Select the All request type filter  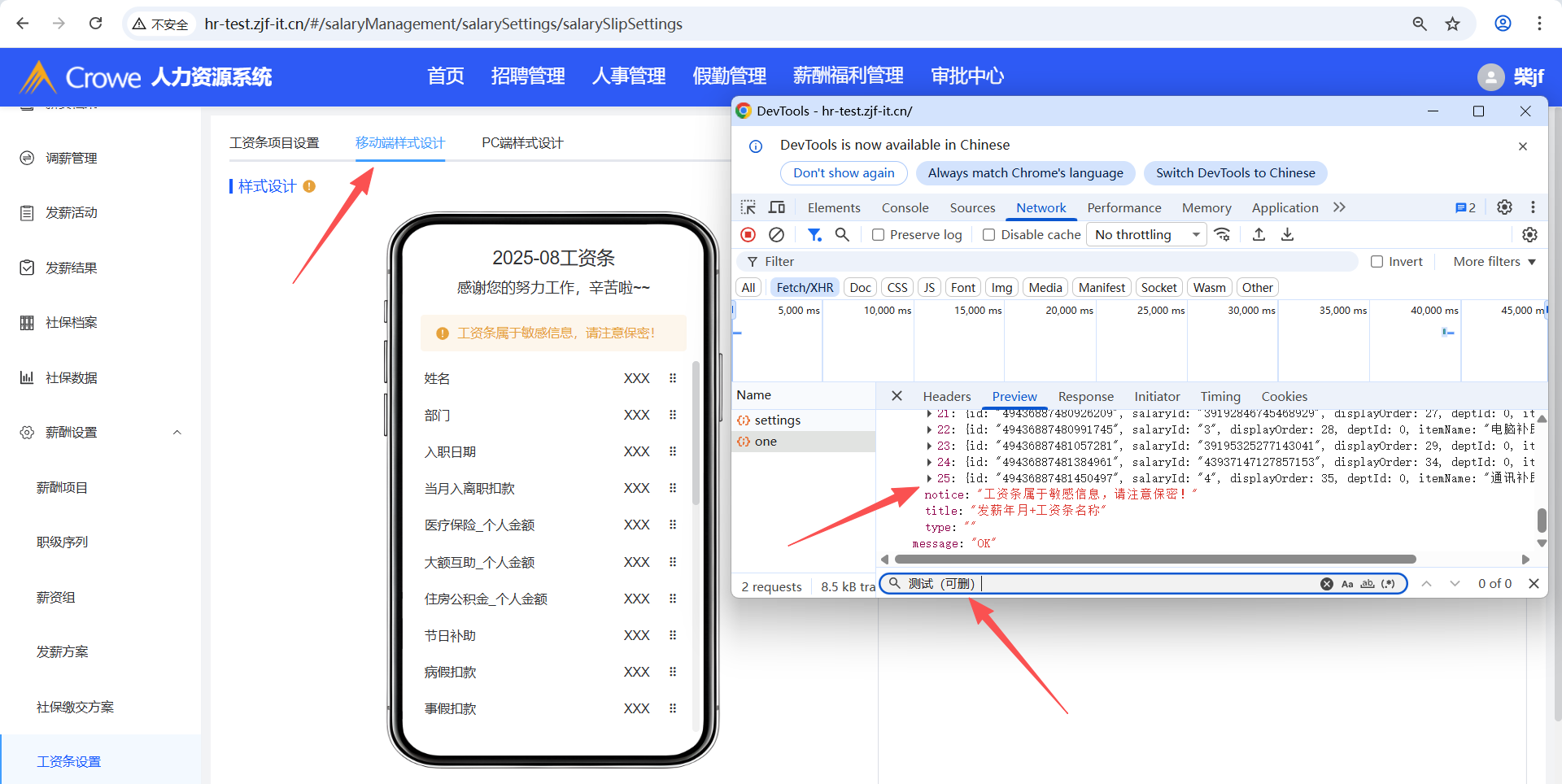tap(748, 287)
